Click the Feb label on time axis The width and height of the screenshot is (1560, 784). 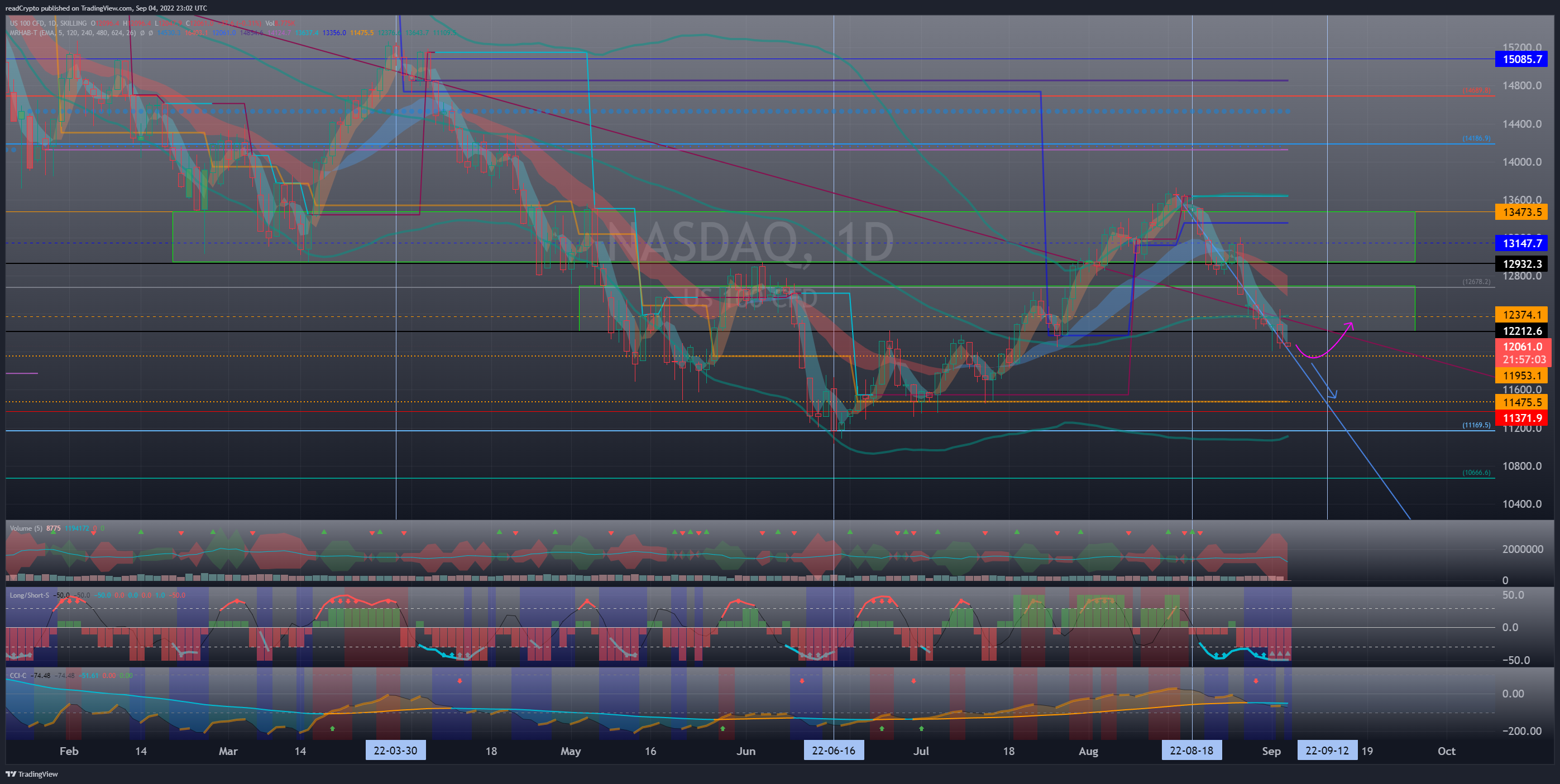click(69, 751)
